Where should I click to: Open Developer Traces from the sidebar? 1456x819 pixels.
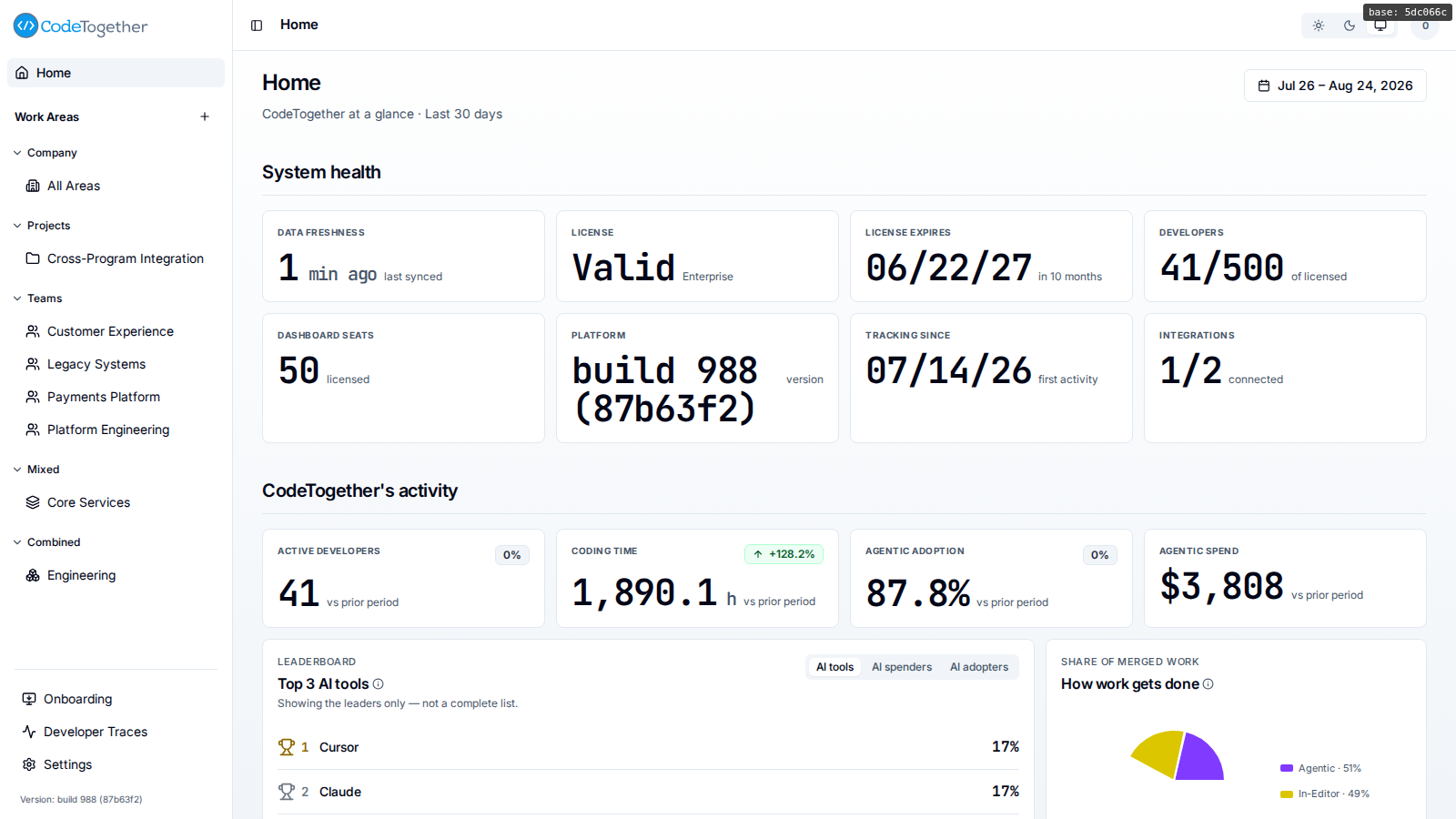click(x=116, y=732)
